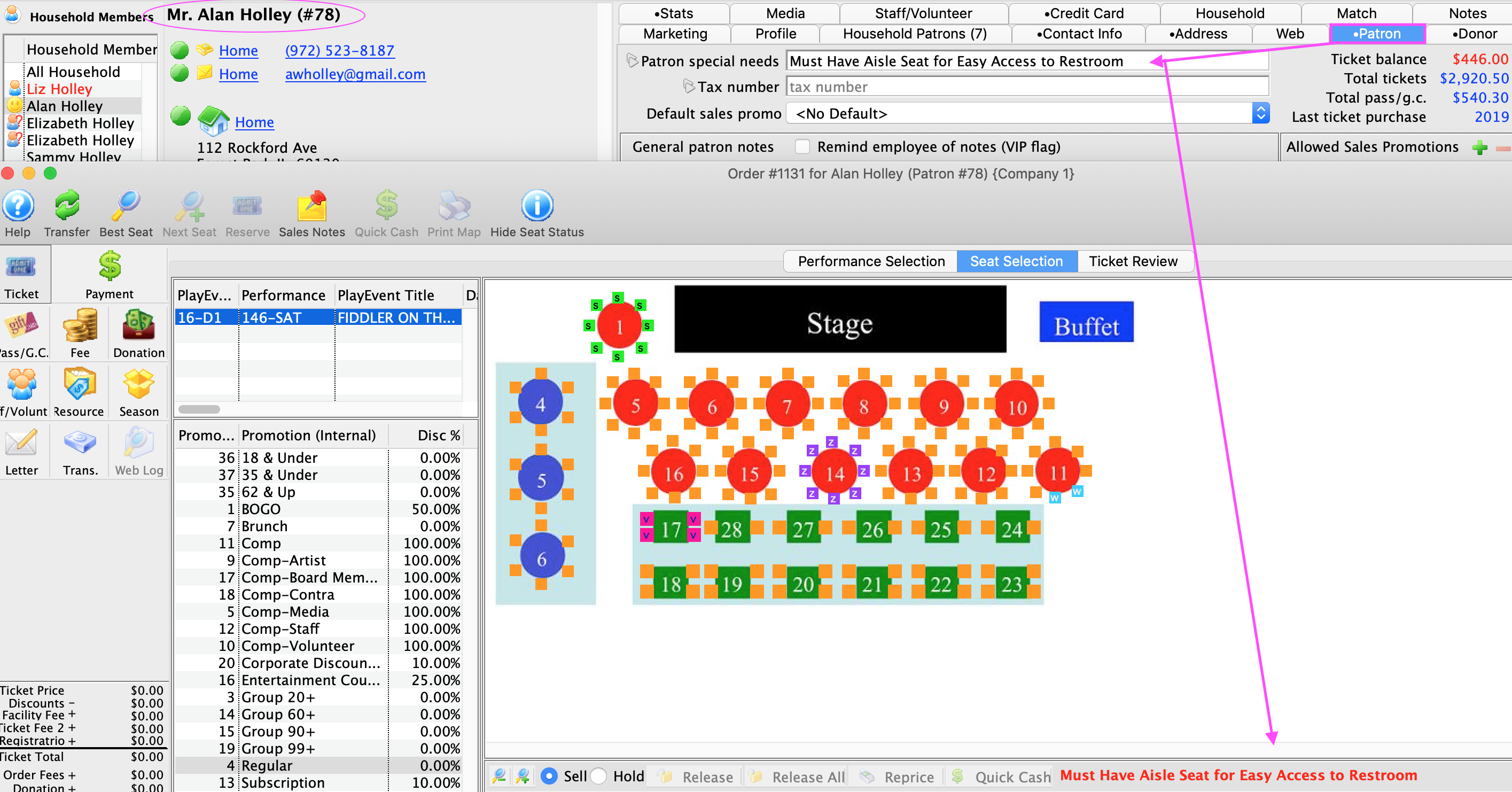Switch to the Performance Selection tab

pyautogui.click(x=871, y=261)
